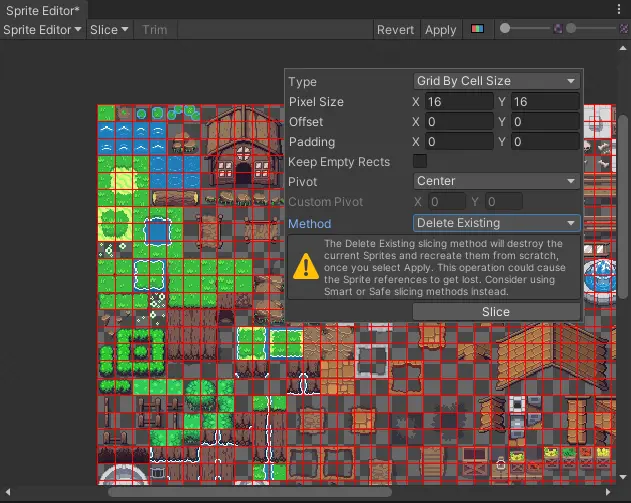
Task: Select the Sprite Editor window tab
Action: (43, 10)
